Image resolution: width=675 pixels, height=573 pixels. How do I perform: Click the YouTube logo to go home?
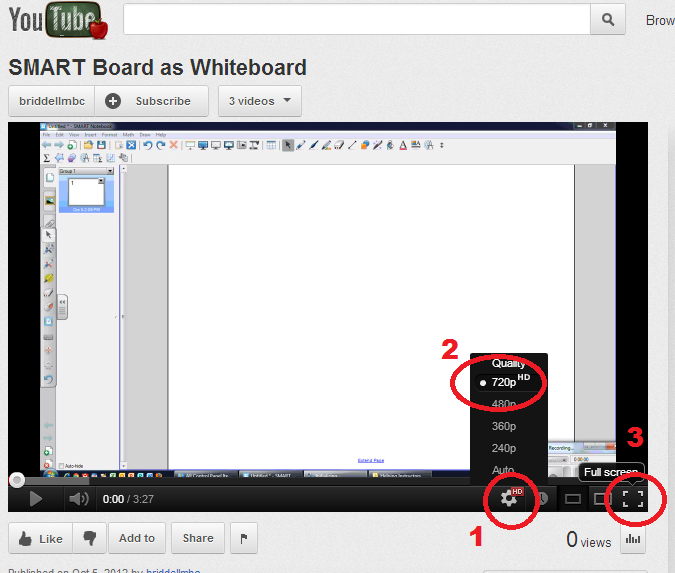click(58, 20)
